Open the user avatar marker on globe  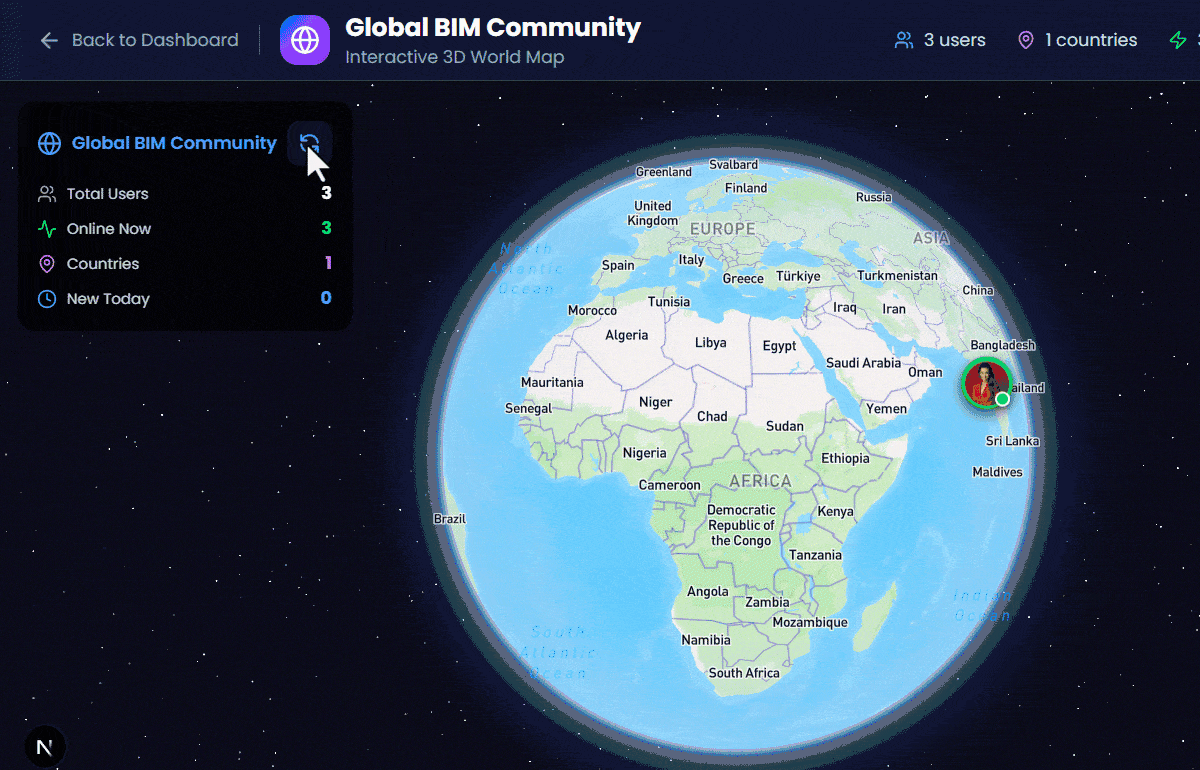[x=985, y=382]
